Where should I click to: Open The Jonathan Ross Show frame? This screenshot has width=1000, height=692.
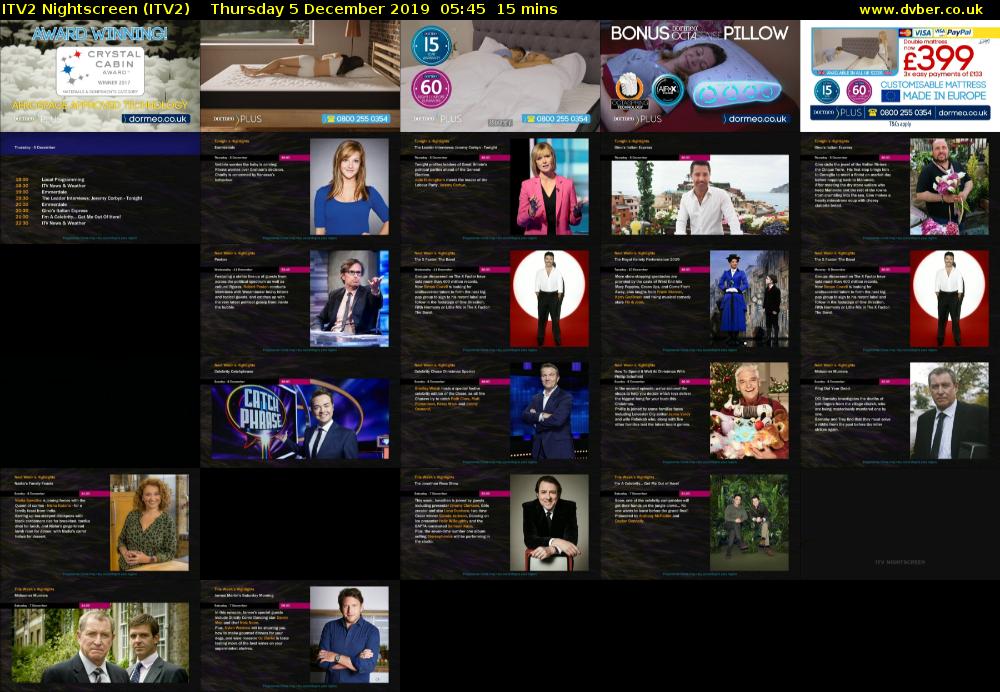coord(500,524)
